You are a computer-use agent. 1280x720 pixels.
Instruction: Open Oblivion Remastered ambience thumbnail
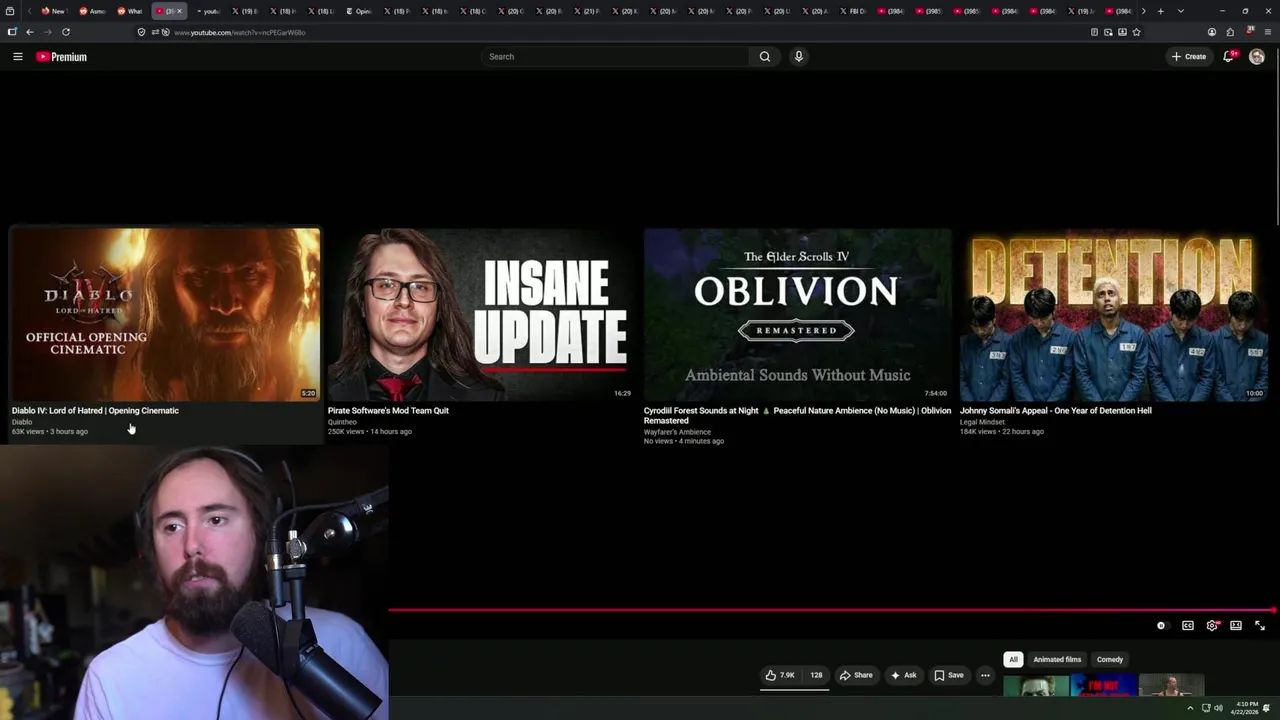[797, 314]
